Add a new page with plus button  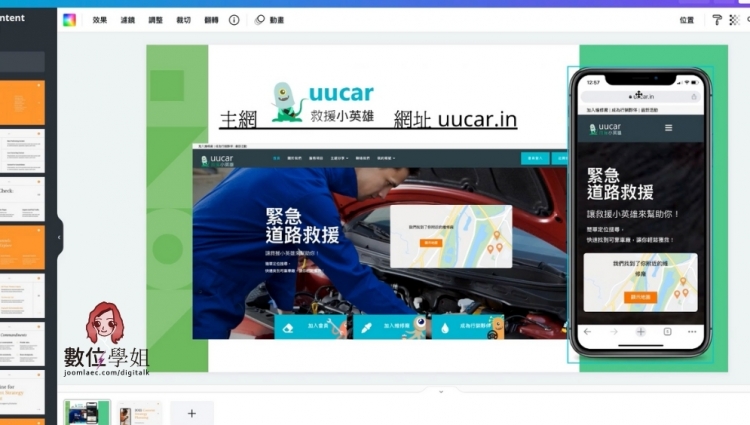pyautogui.click(x=192, y=414)
